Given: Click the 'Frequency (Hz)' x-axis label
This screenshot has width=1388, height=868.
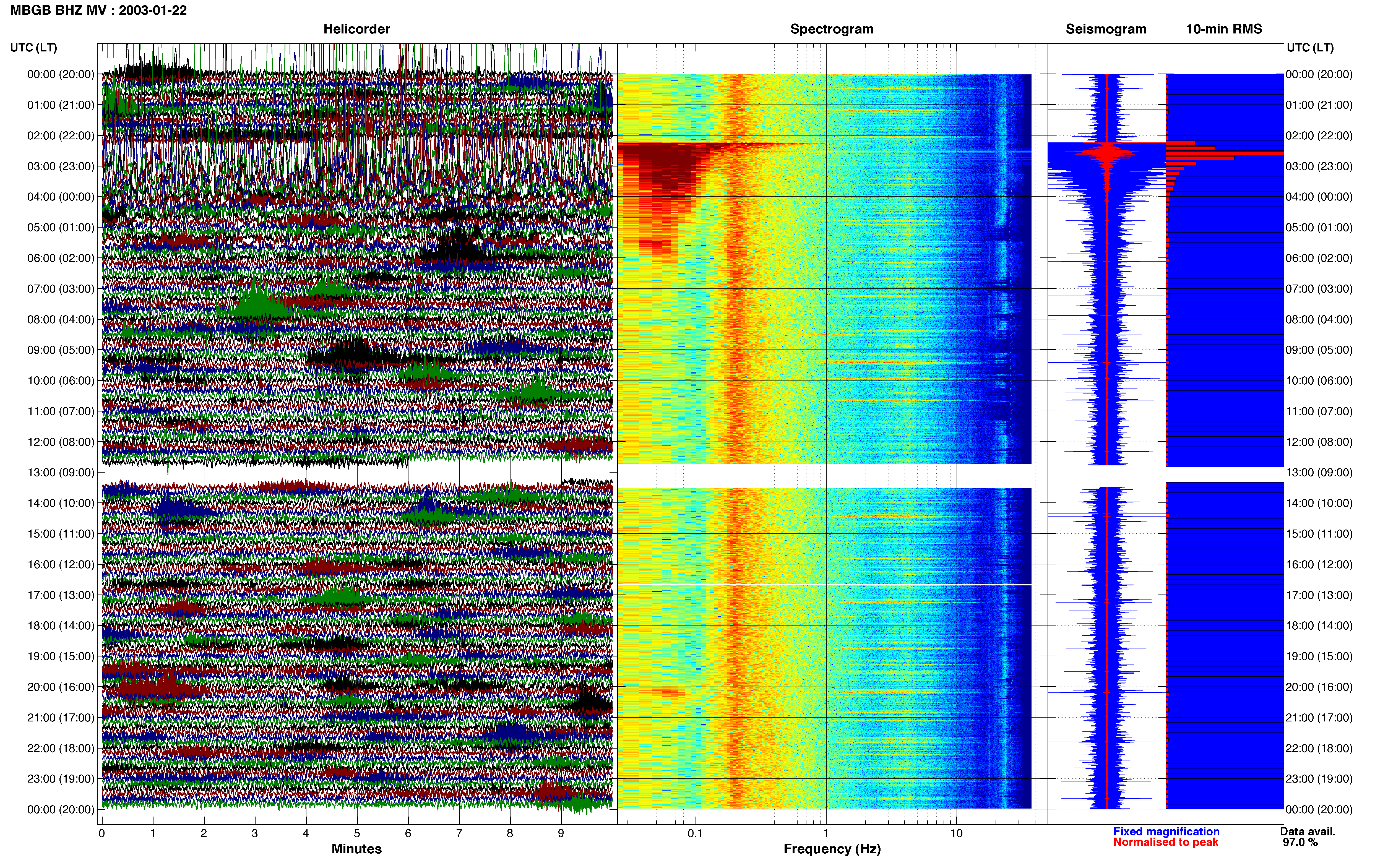Looking at the screenshot, I should click(x=832, y=849).
